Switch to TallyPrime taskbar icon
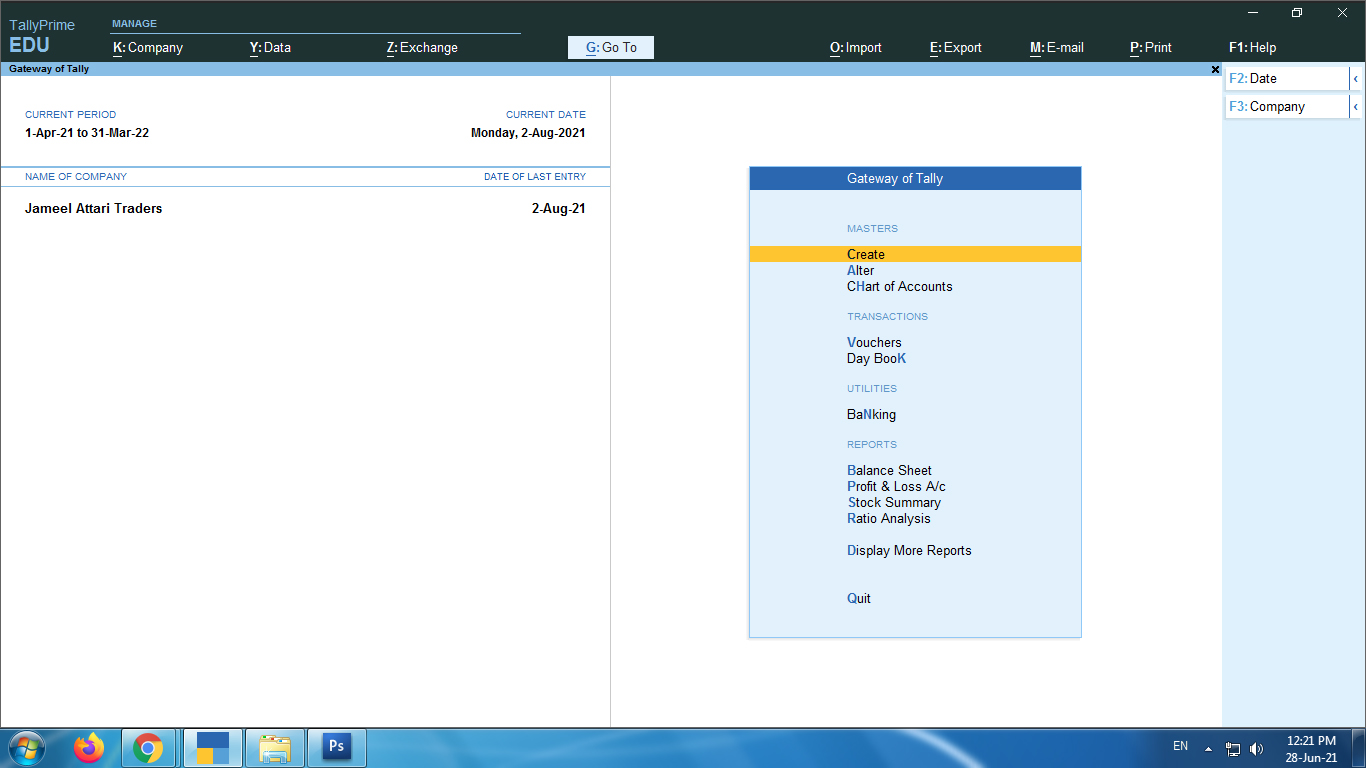The image size is (1366, 768). [x=212, y=748]
